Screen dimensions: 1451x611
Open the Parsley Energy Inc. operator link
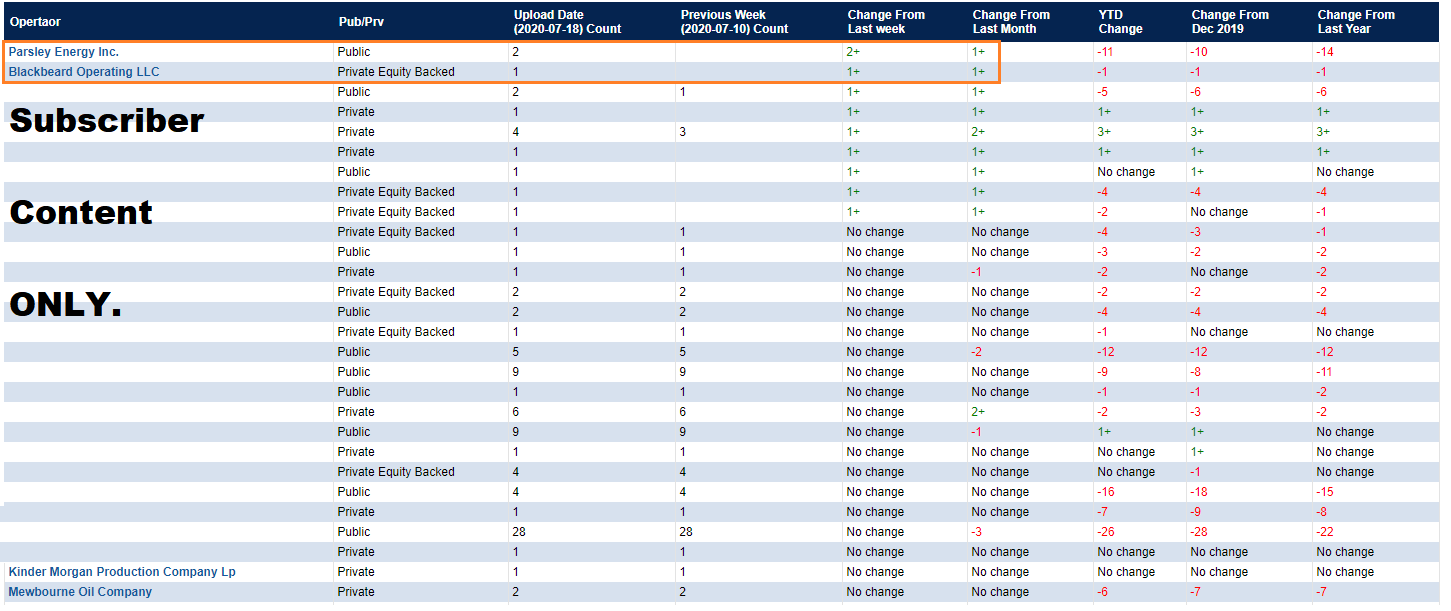pos(64,52)
